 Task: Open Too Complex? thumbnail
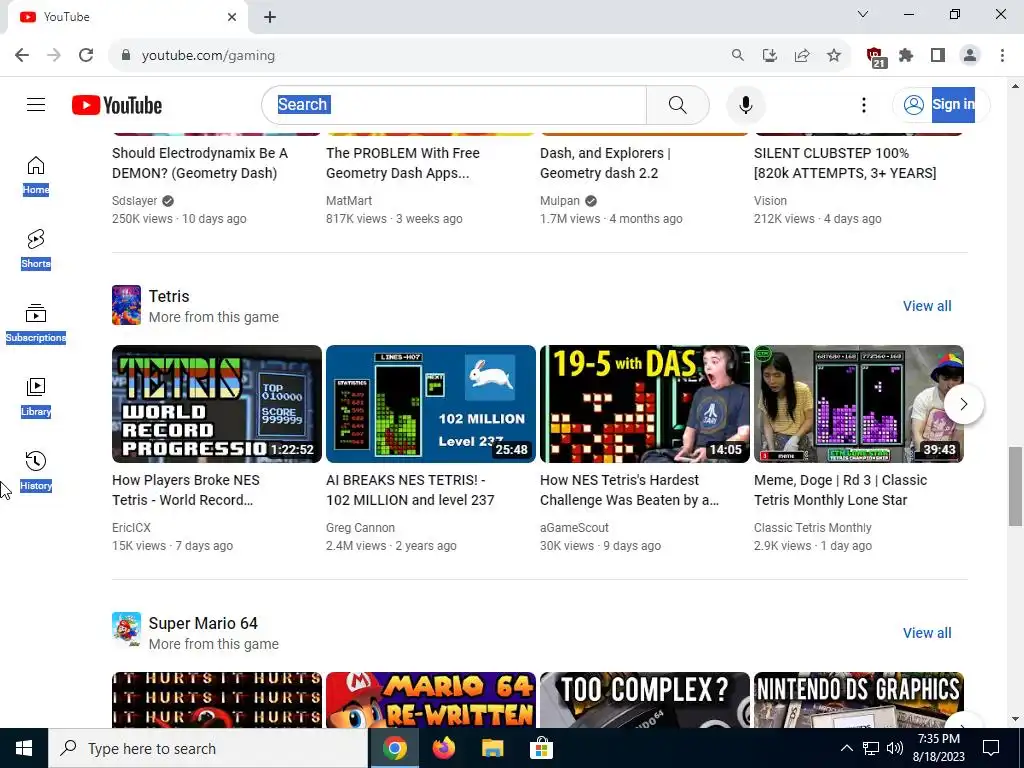point(645,699)
